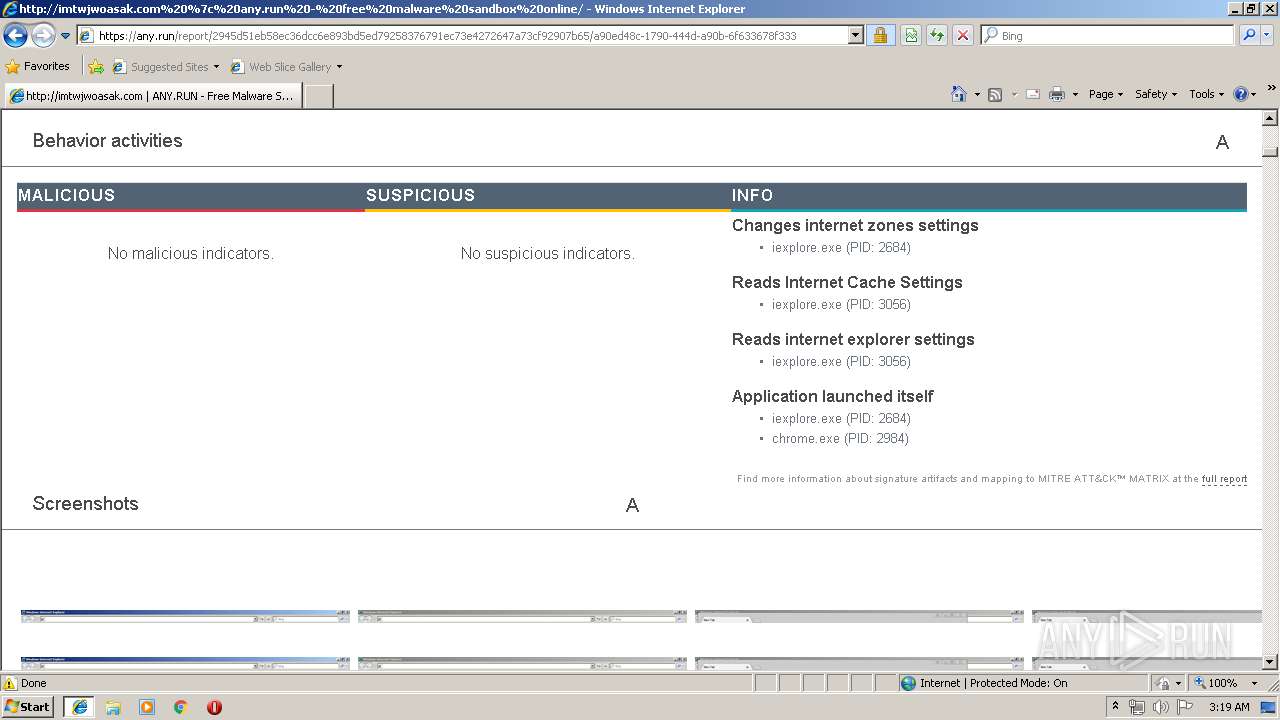Click the volume speaker tray icon
The height and width of the screenshot is (720, 1280).
[1160, 707]
